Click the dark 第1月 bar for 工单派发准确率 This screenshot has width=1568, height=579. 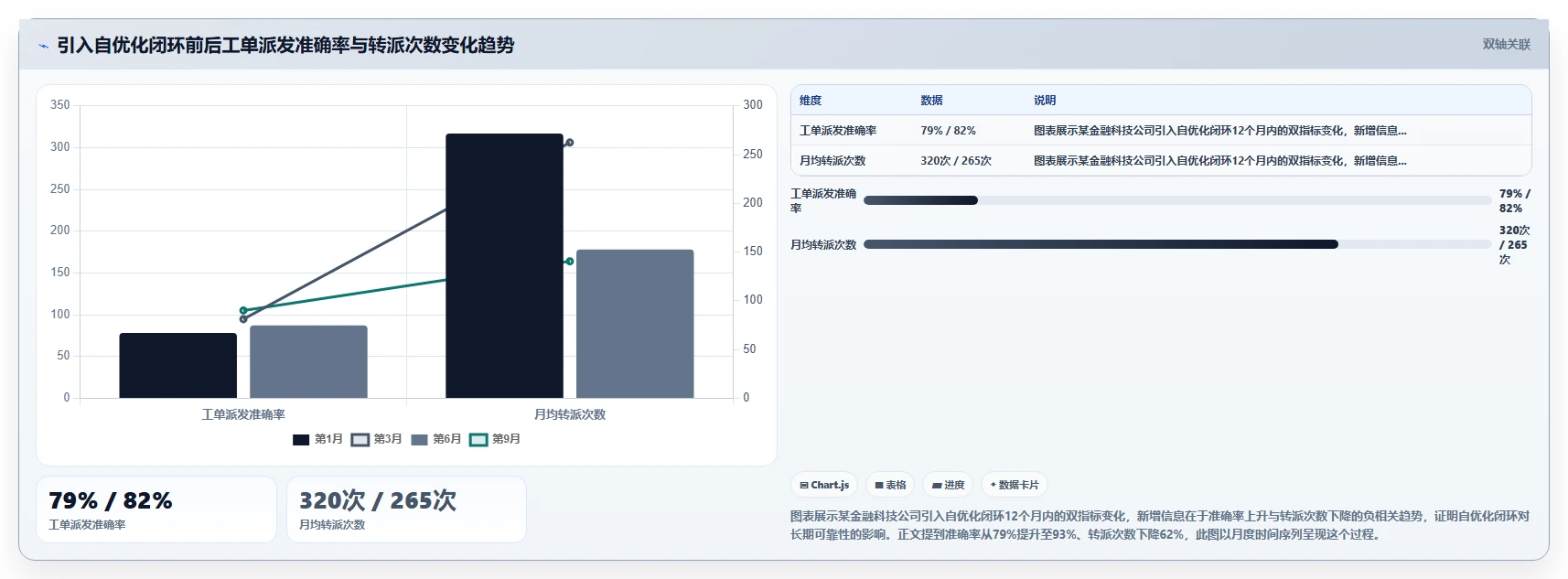(x=177, y=366)
